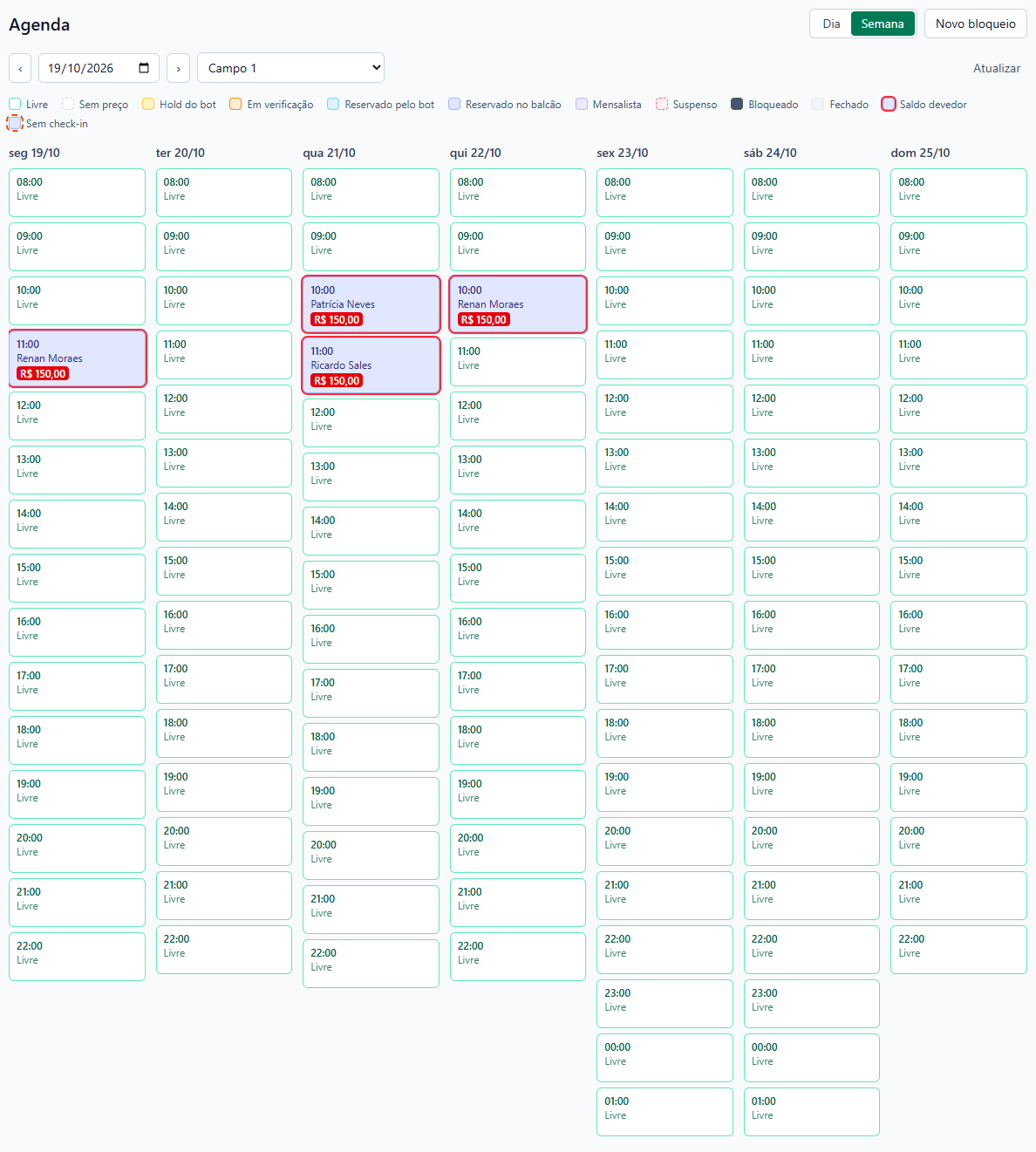Select the 01:00 free slot on sáb 24/10
1036x1152 pixels.
812,1112
